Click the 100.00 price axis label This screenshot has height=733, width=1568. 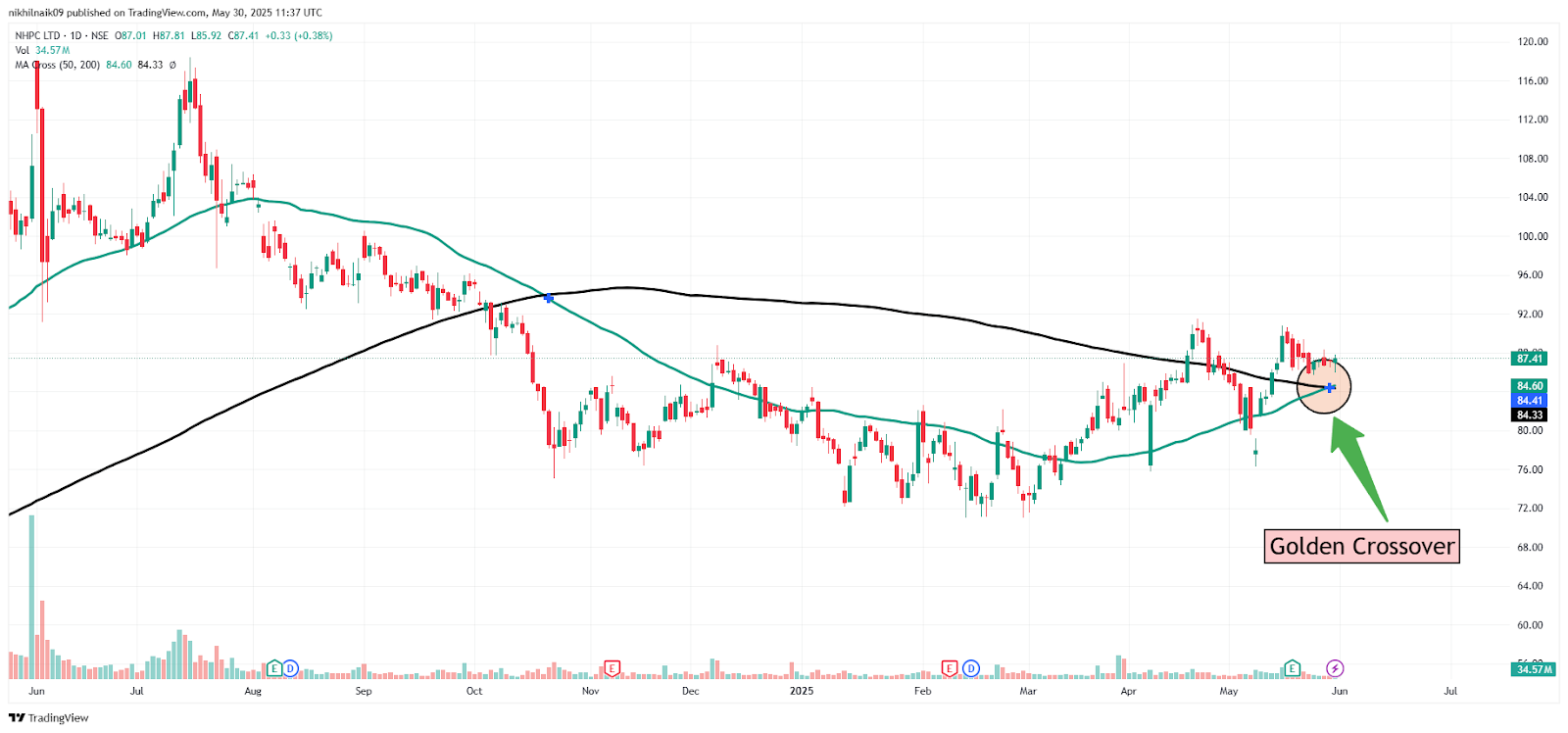tap(1533, 236)
